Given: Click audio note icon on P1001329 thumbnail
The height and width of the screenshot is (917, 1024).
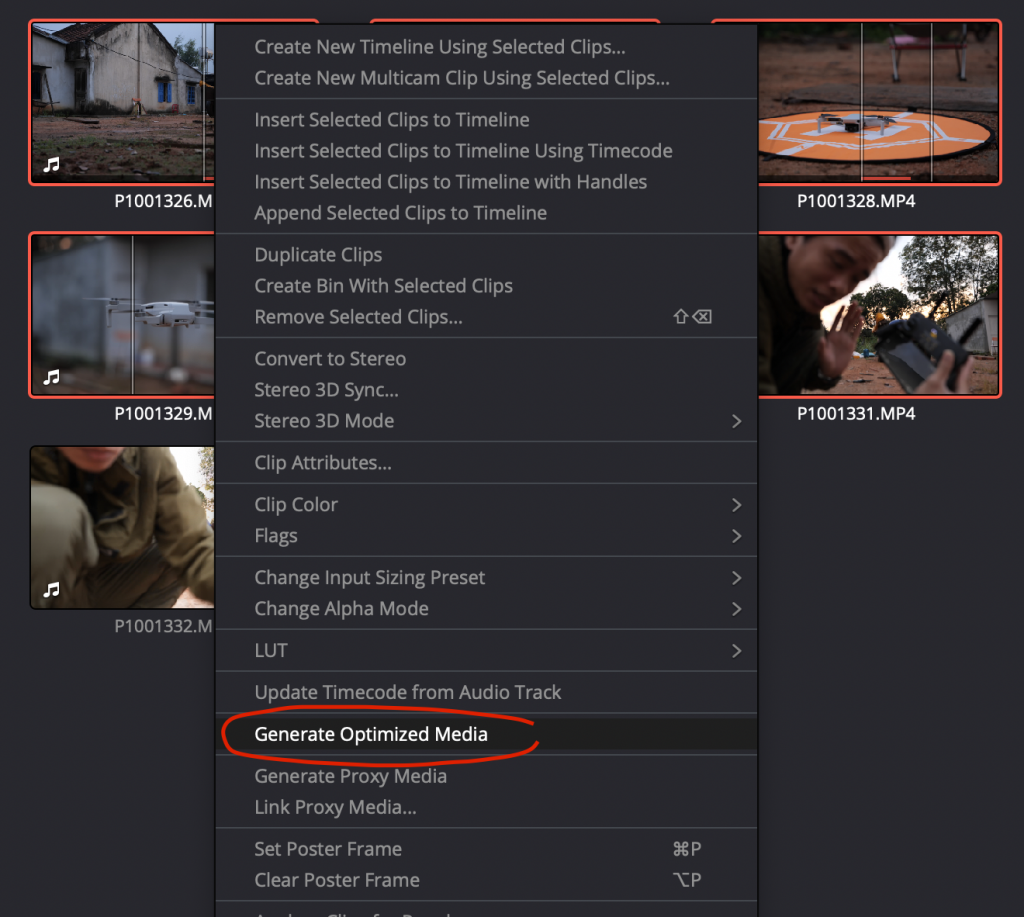Looking at the screenshot, I should 52,377.
